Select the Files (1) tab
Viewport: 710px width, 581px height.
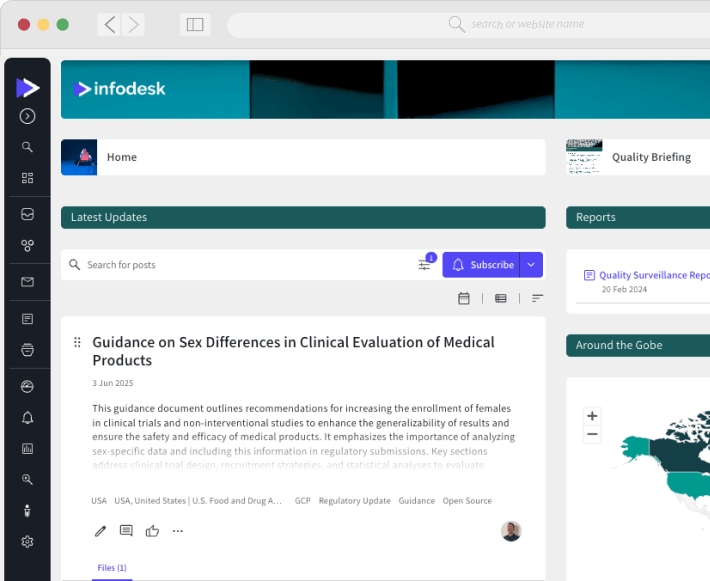tap(111, 568)
